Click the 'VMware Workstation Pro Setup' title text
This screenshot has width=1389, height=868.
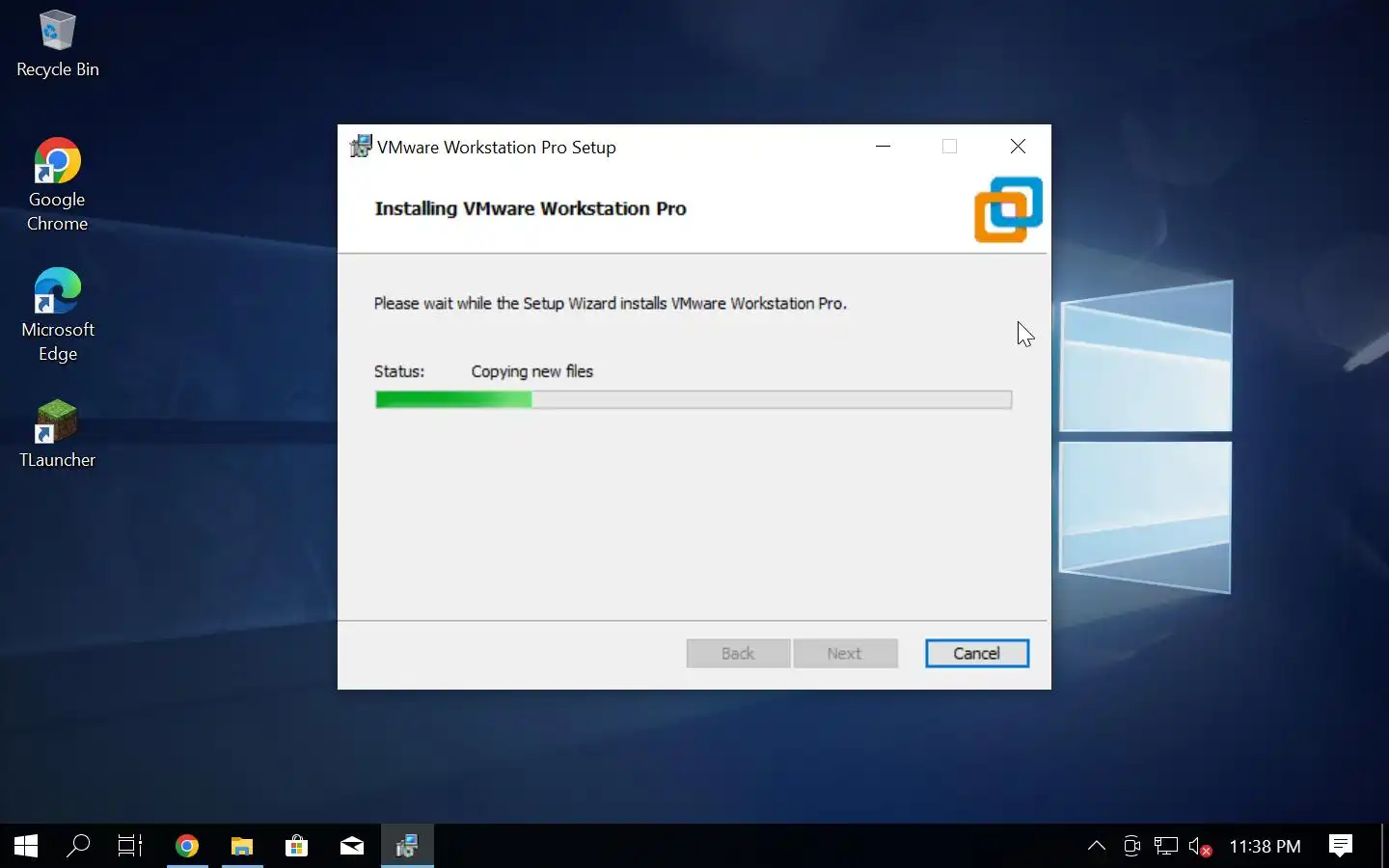point(497,148)
